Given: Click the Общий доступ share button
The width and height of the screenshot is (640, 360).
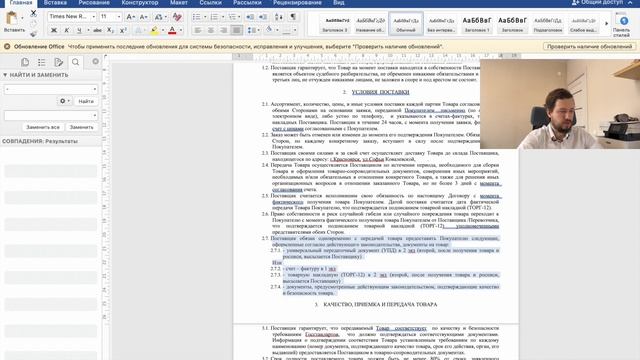Looking at the screenshot, I should pyautogui.click(x=597, y=2).
